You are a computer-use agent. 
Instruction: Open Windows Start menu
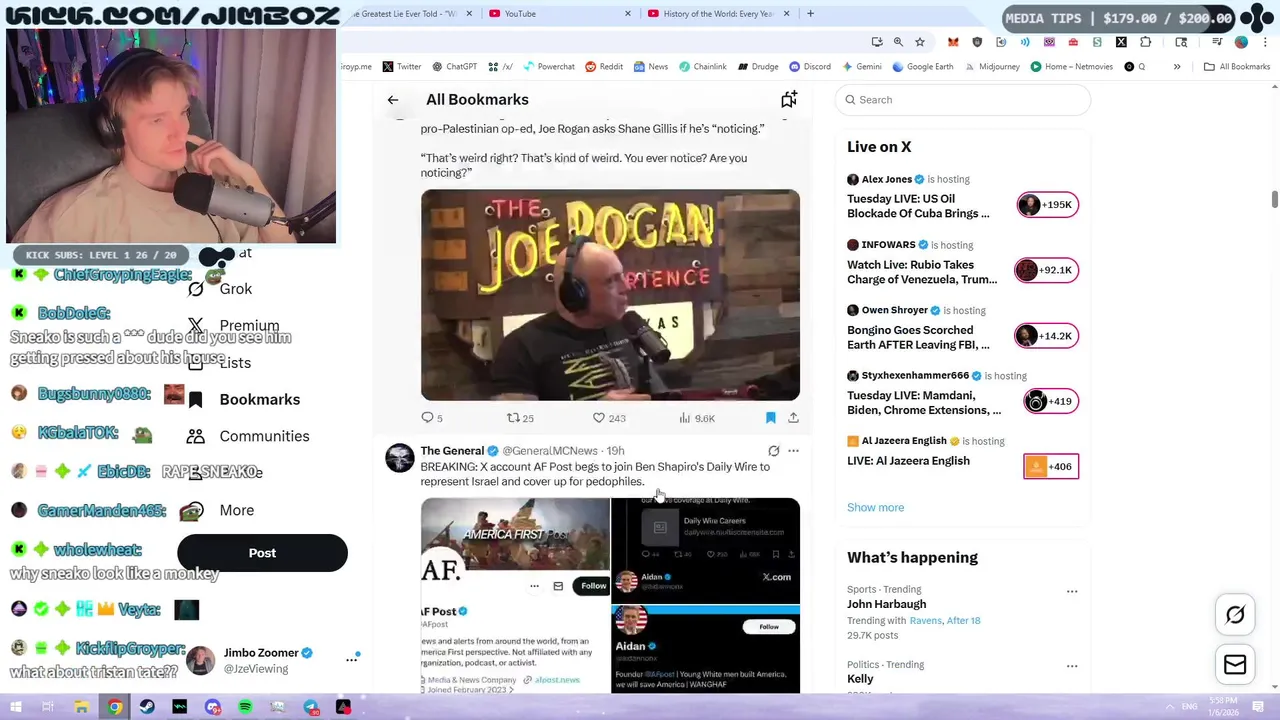tap(16, 707)
